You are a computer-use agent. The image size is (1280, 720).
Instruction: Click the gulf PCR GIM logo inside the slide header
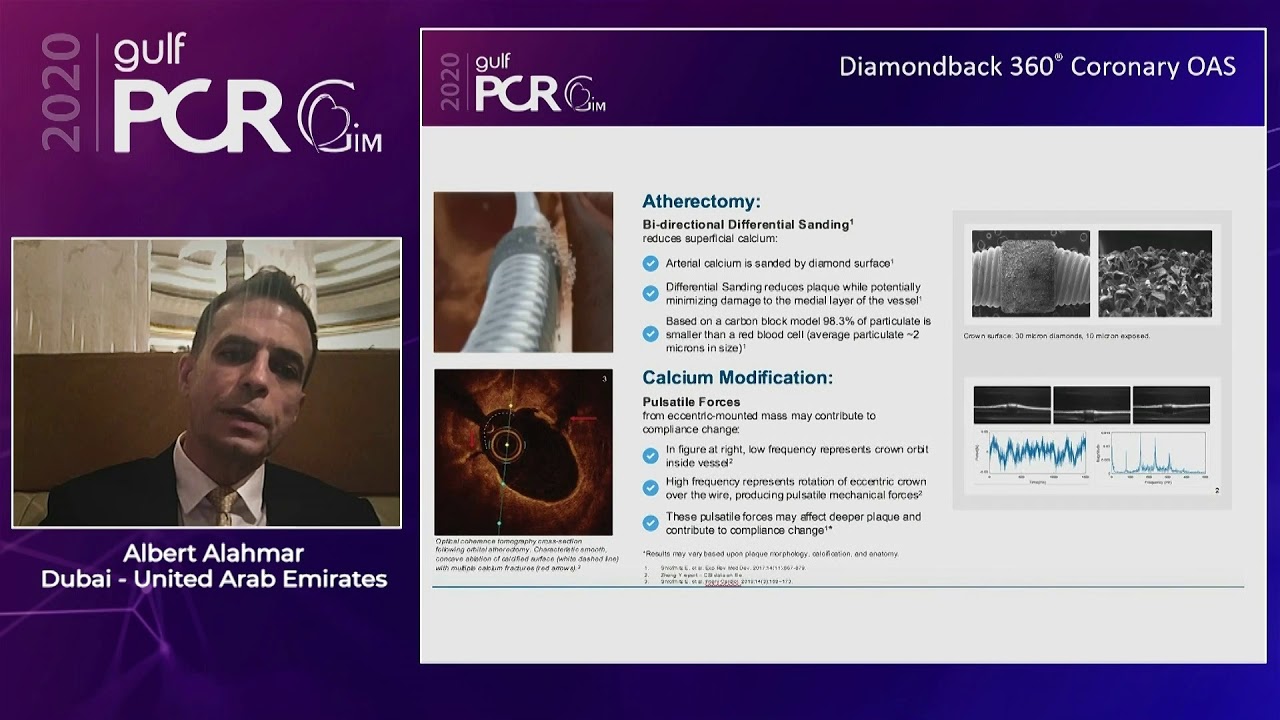(525, 80)
